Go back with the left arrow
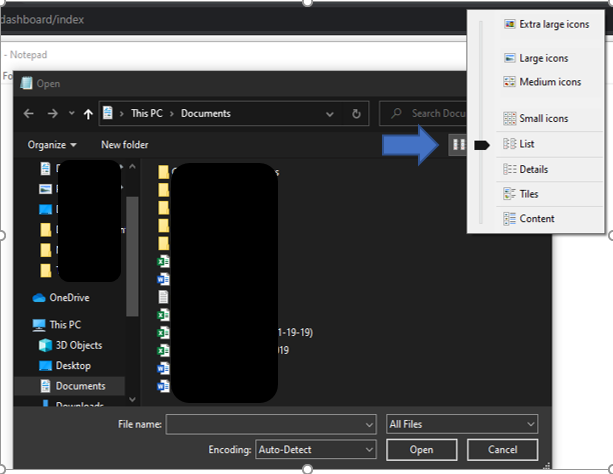This screenshot has width=613, height=474. tap(29, 114)
